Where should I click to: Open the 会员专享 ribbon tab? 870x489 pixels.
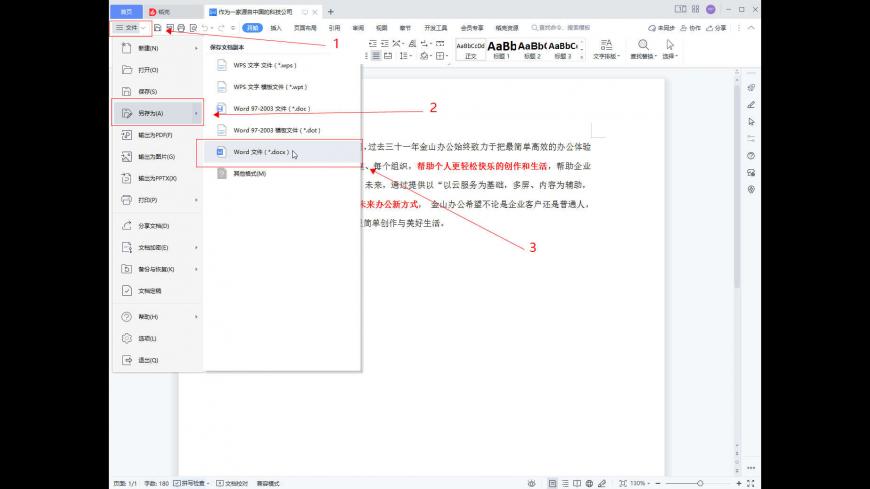click(472, 28)
